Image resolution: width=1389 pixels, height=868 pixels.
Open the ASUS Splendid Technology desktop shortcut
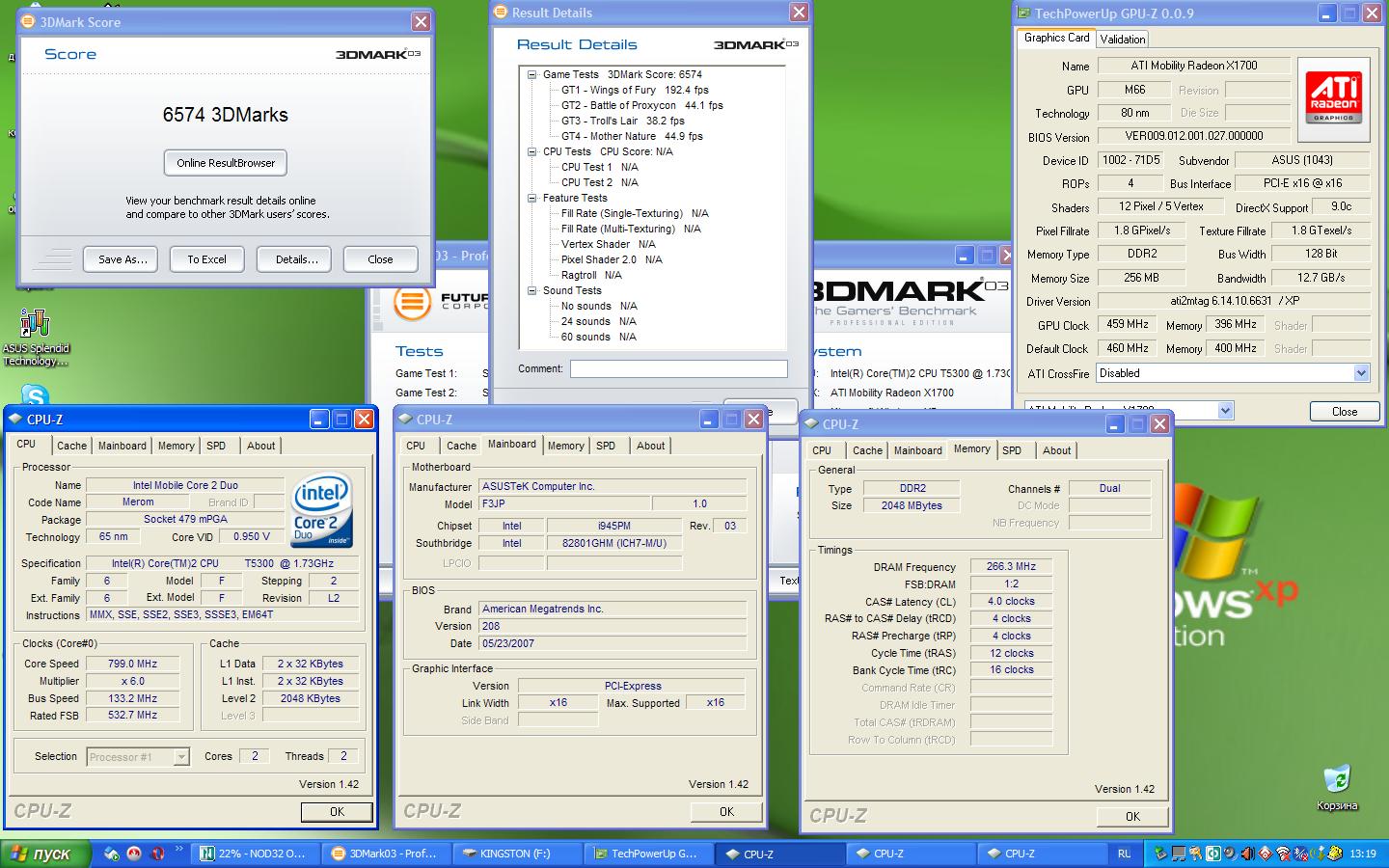coord(35,338)
